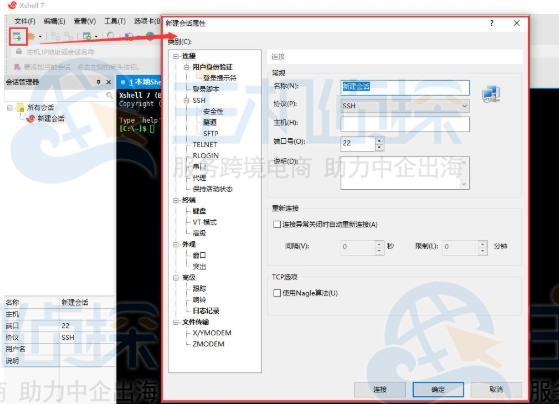Screen dimensions: 559x404
Task: Collapse the 外观 category node
Action: tap(176, 244)
